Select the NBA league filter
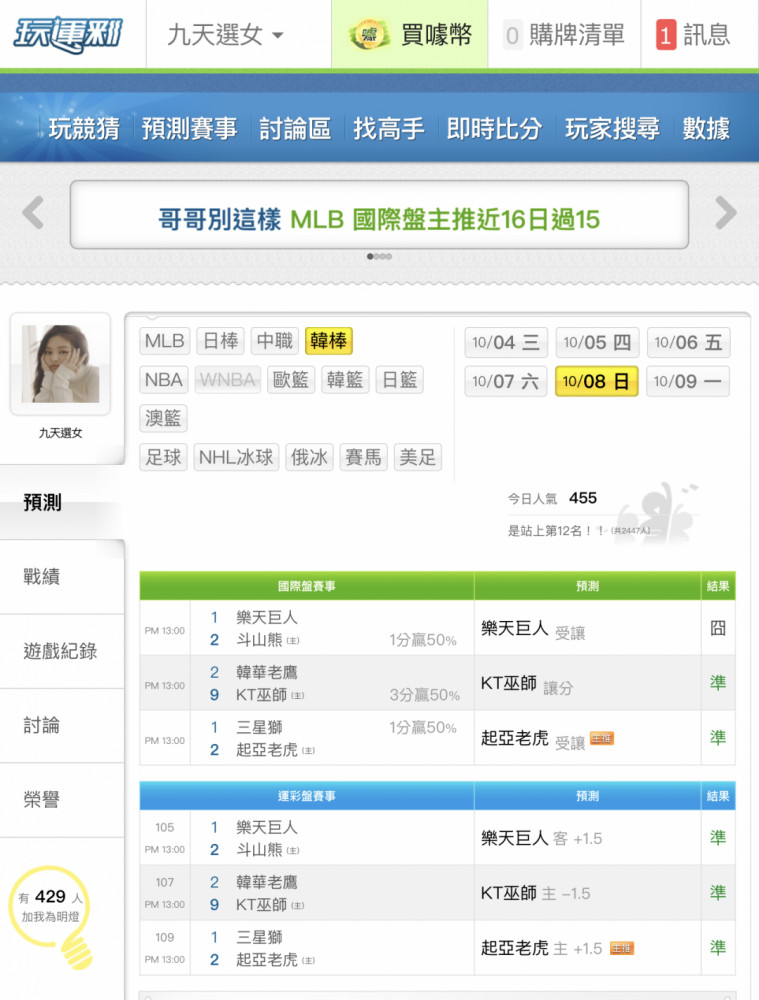The width and height of the screenshot is (759, 1000). [x=163, y=380]
